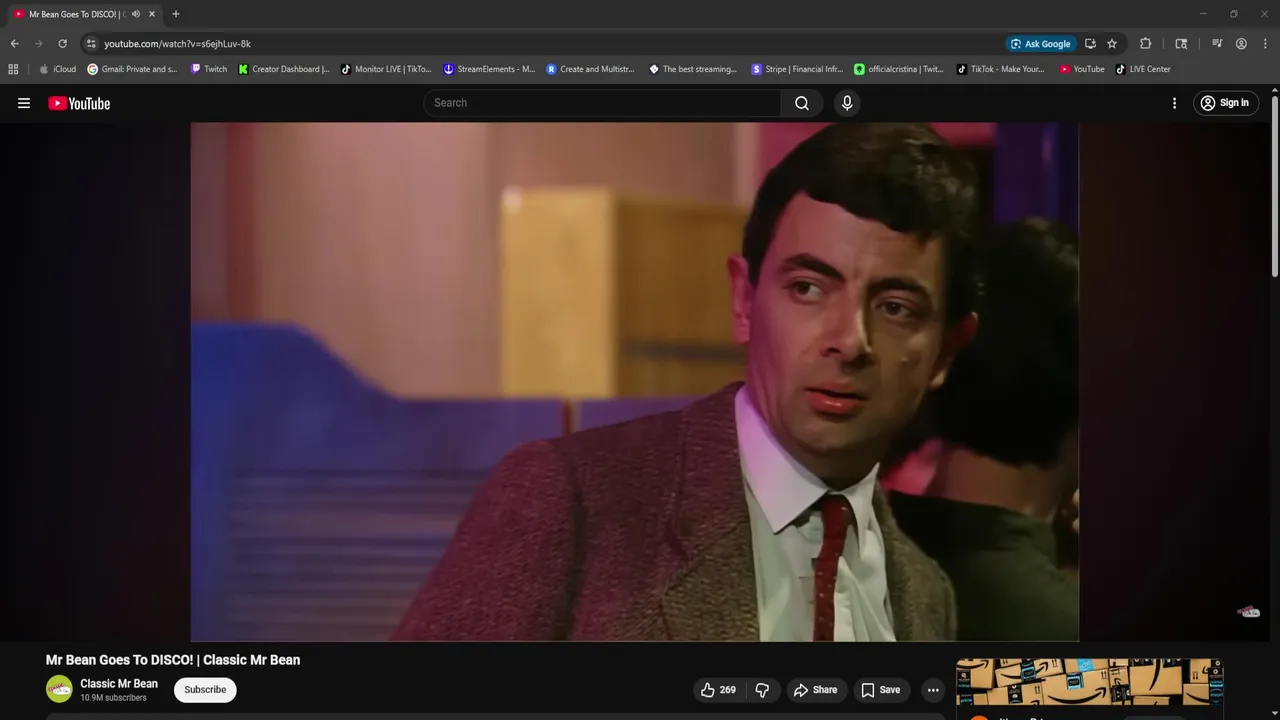Reload the current page
This screenshot has height=720, width=1280.
tap(62, 44)
